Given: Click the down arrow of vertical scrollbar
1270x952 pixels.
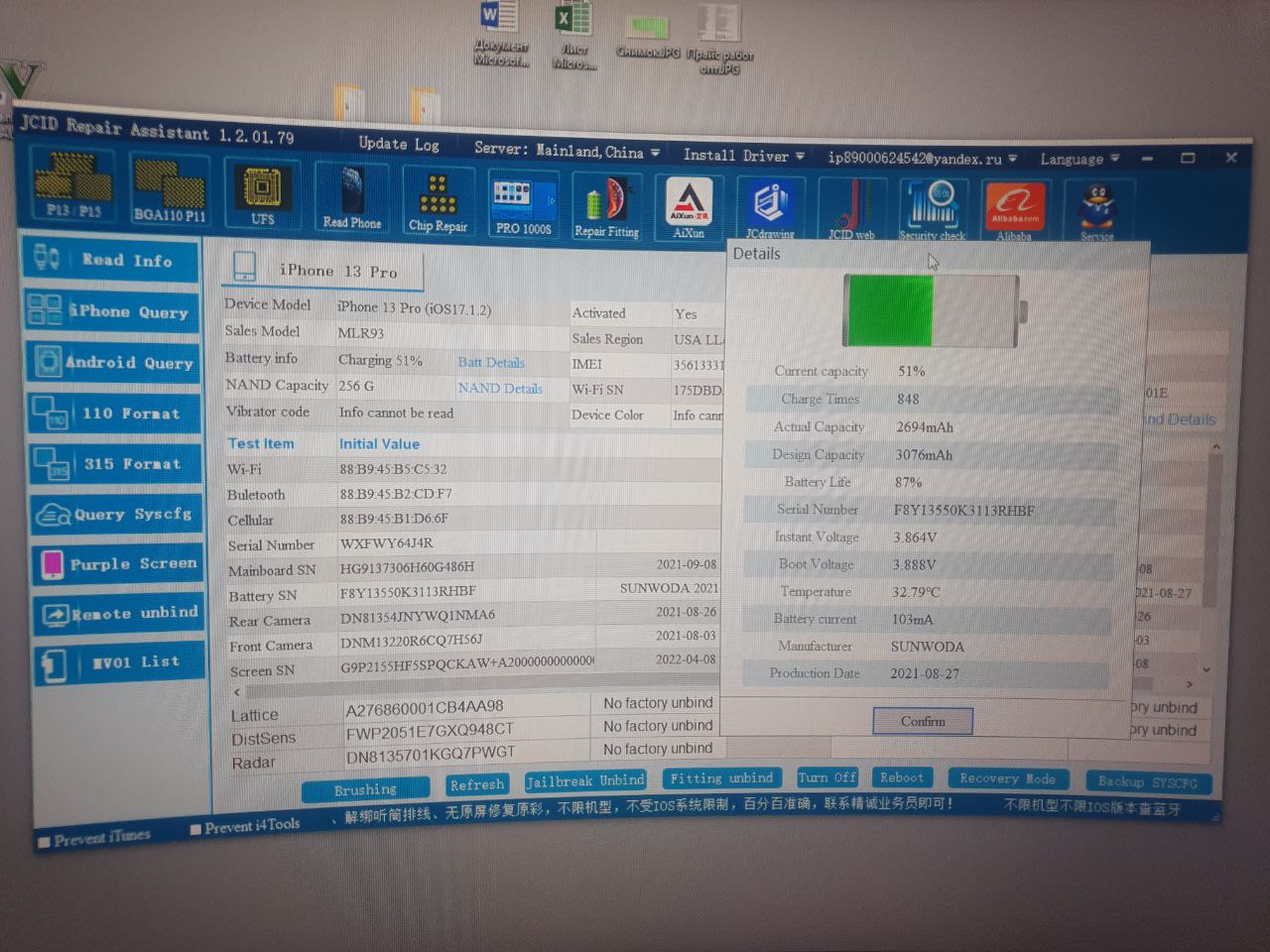Looking at the screenshot, I should (1206, 669).
